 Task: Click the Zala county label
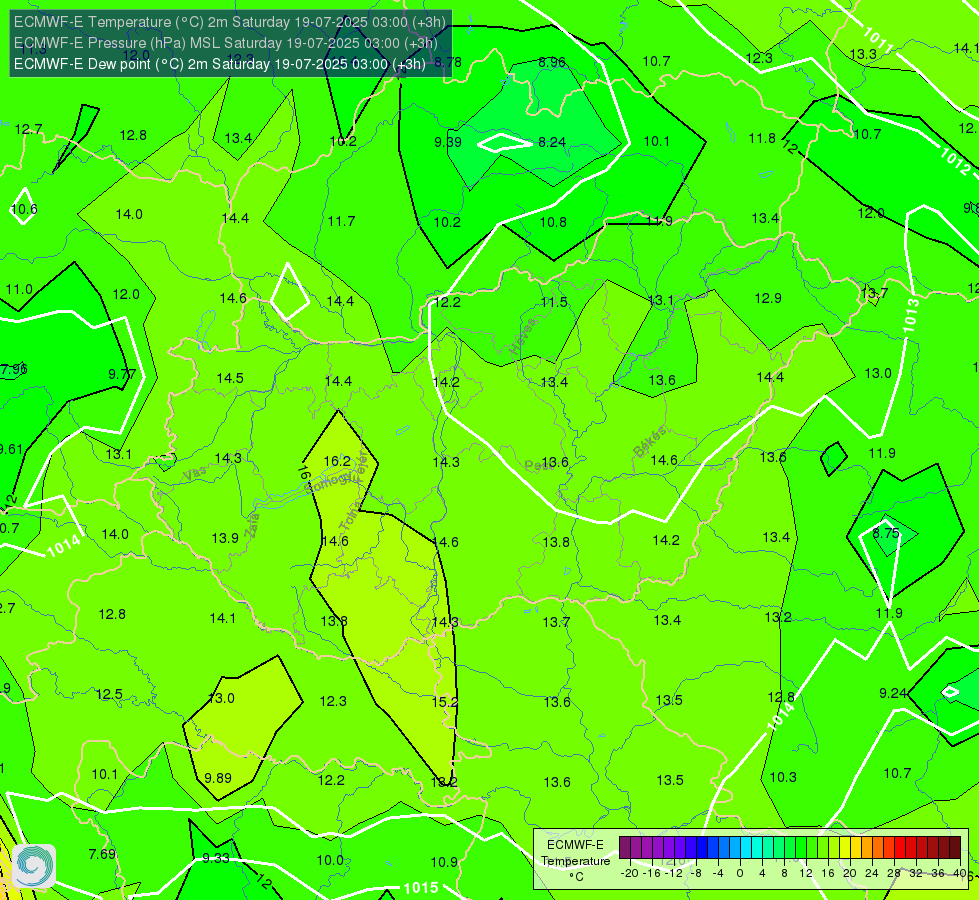click(x=252, y=525)
